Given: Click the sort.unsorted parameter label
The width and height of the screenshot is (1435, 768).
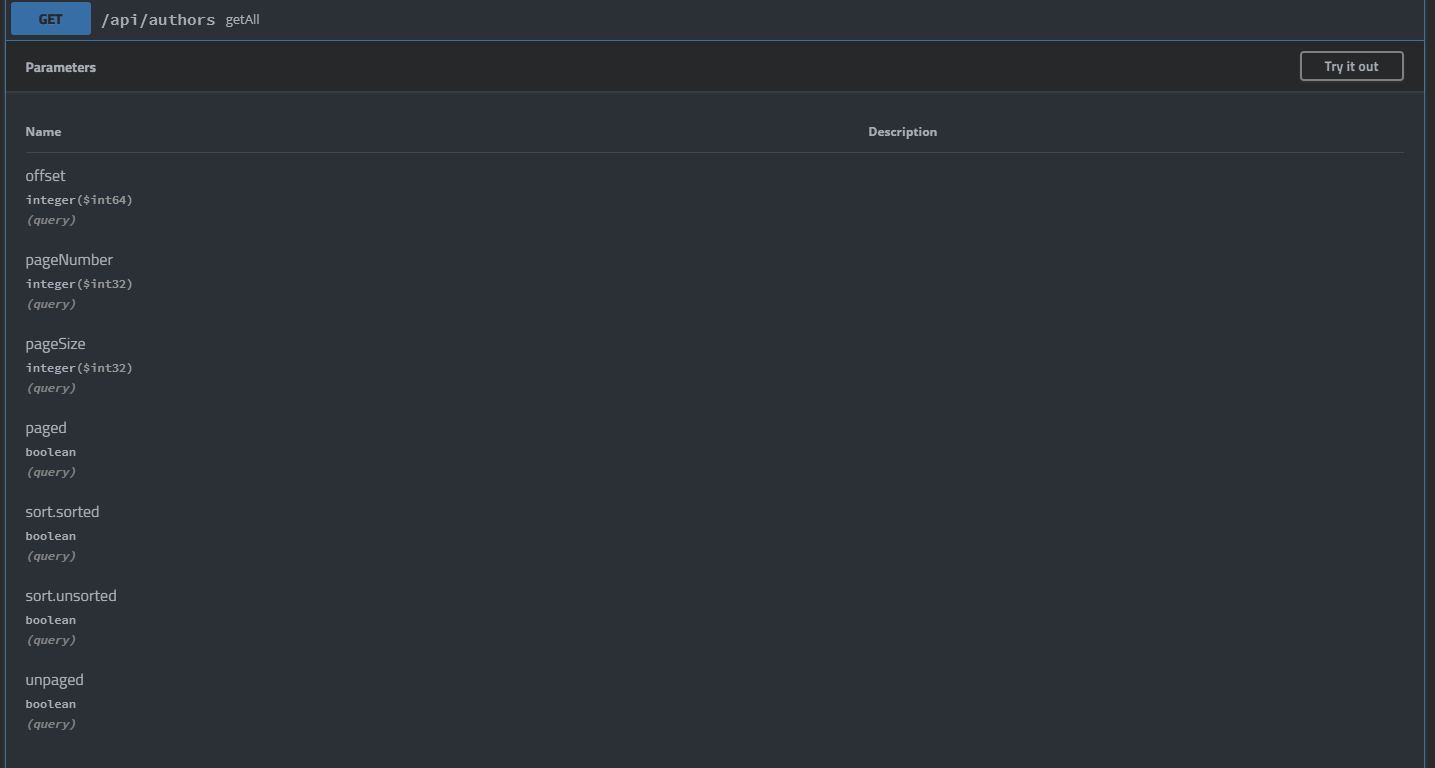Looking at the screenshot, I should [x=71, y=595].
